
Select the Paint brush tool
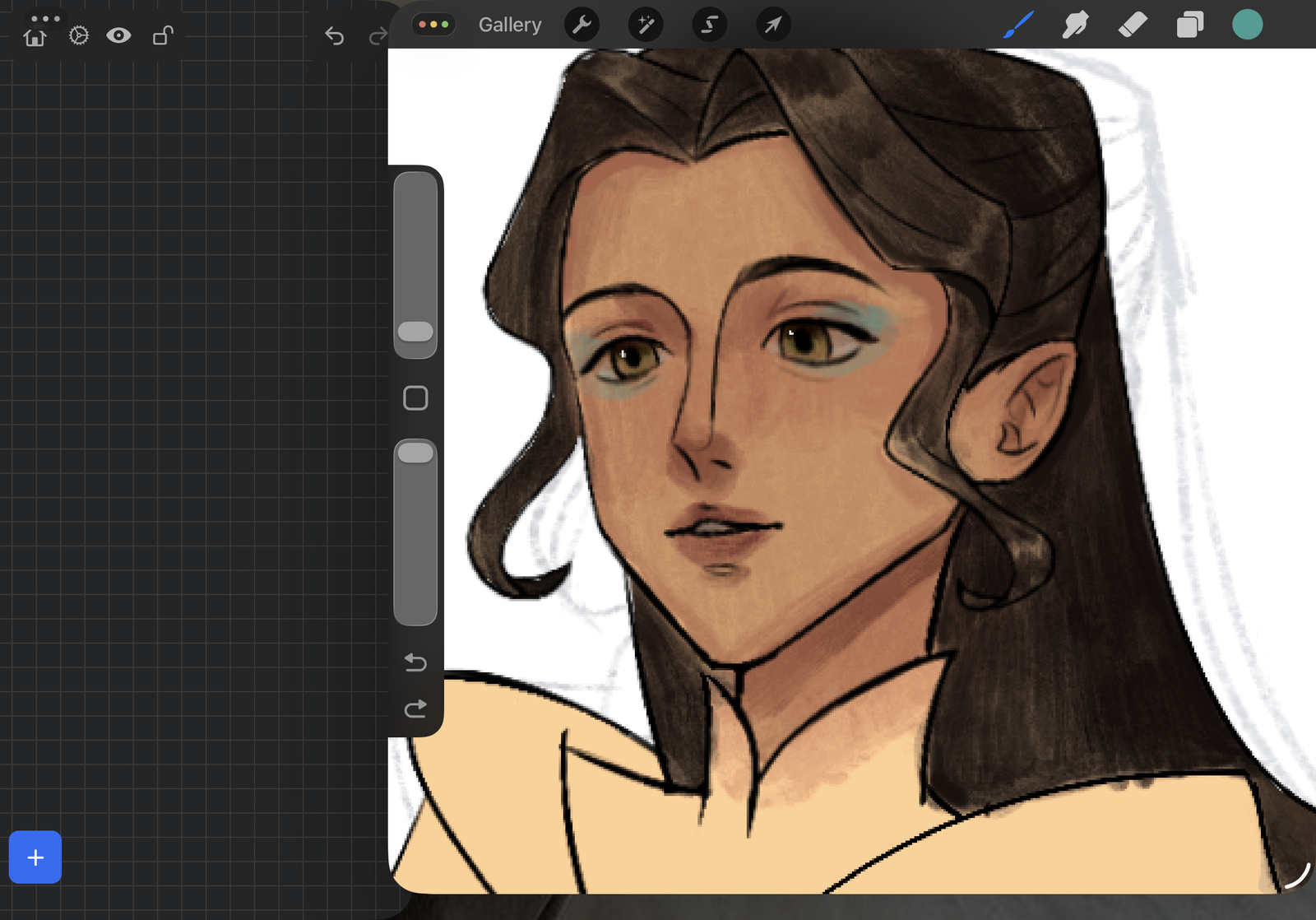click(1018, 25)
